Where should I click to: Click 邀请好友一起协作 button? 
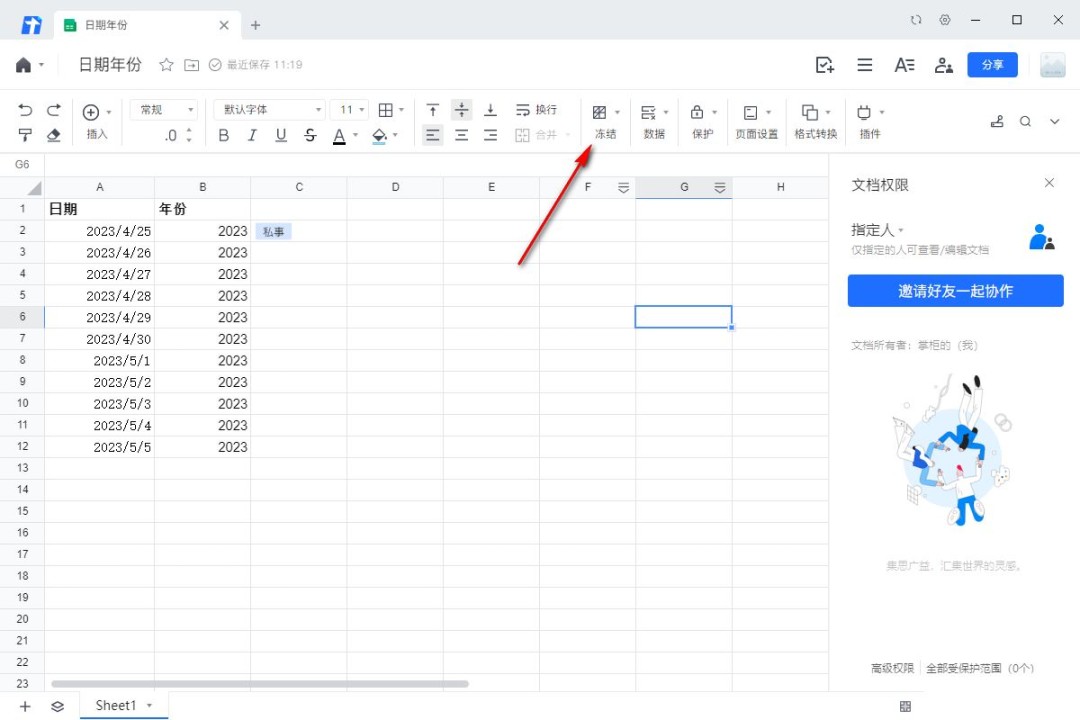point(955,291)
